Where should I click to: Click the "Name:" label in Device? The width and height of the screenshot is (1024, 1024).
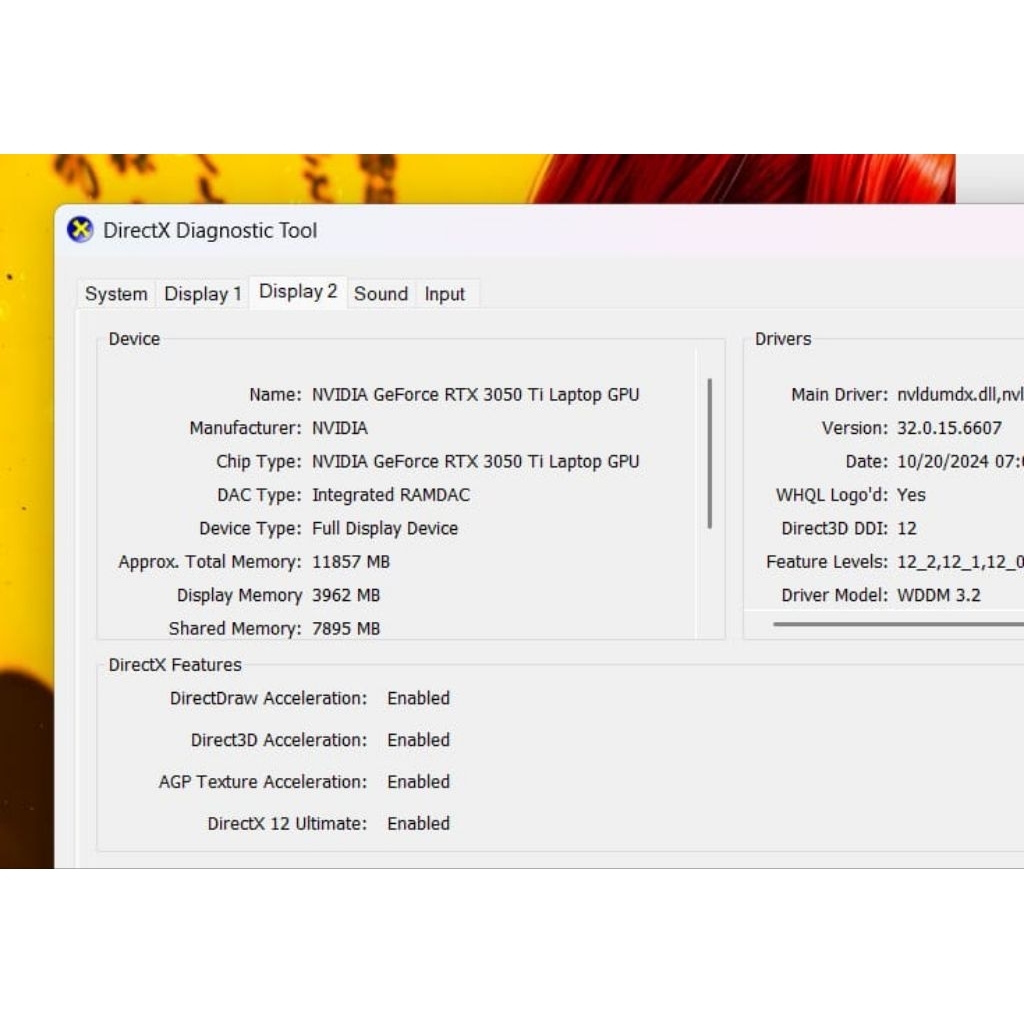click(x=275, y=394)
